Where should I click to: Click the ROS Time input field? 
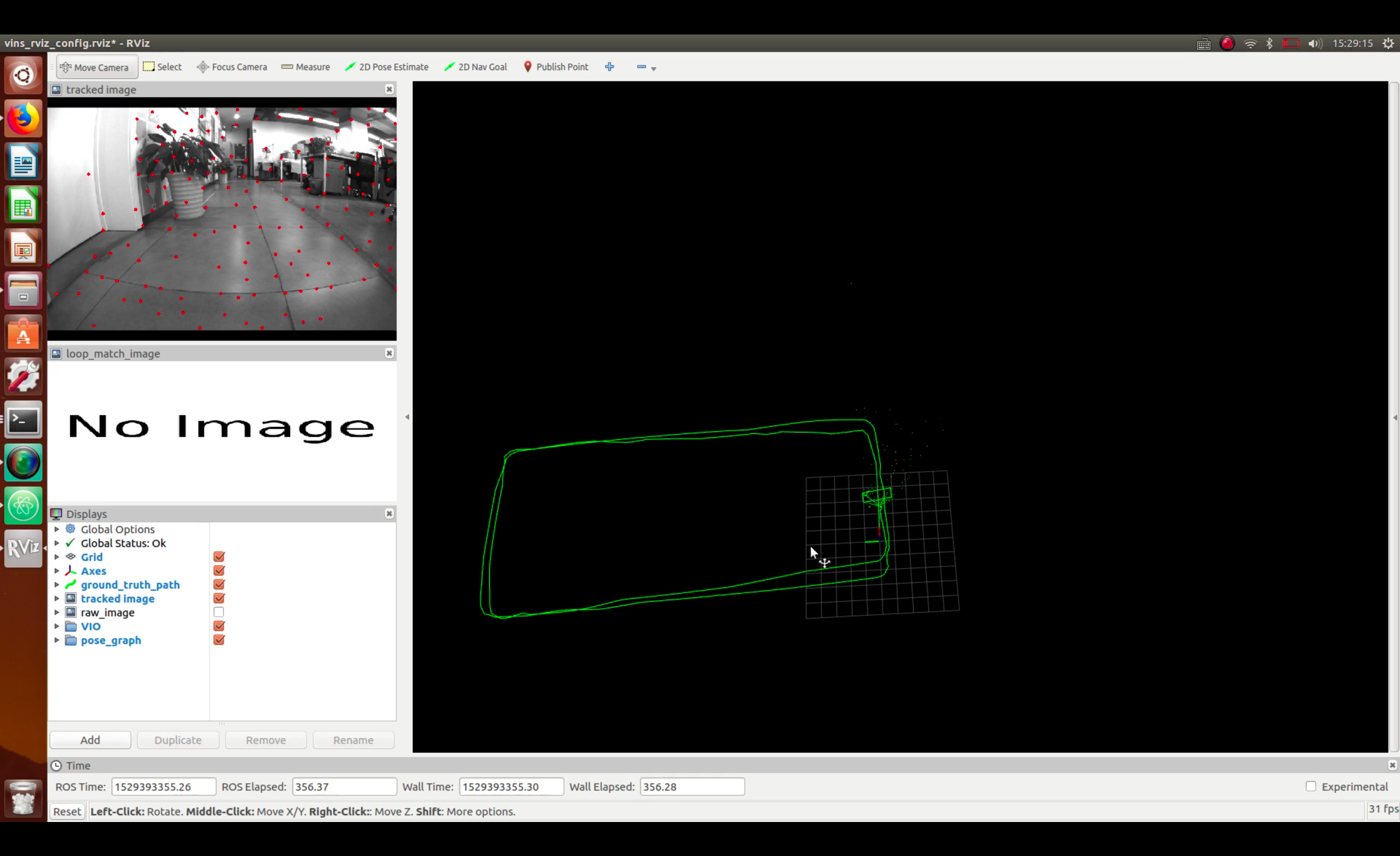click(x=163, y=786)
